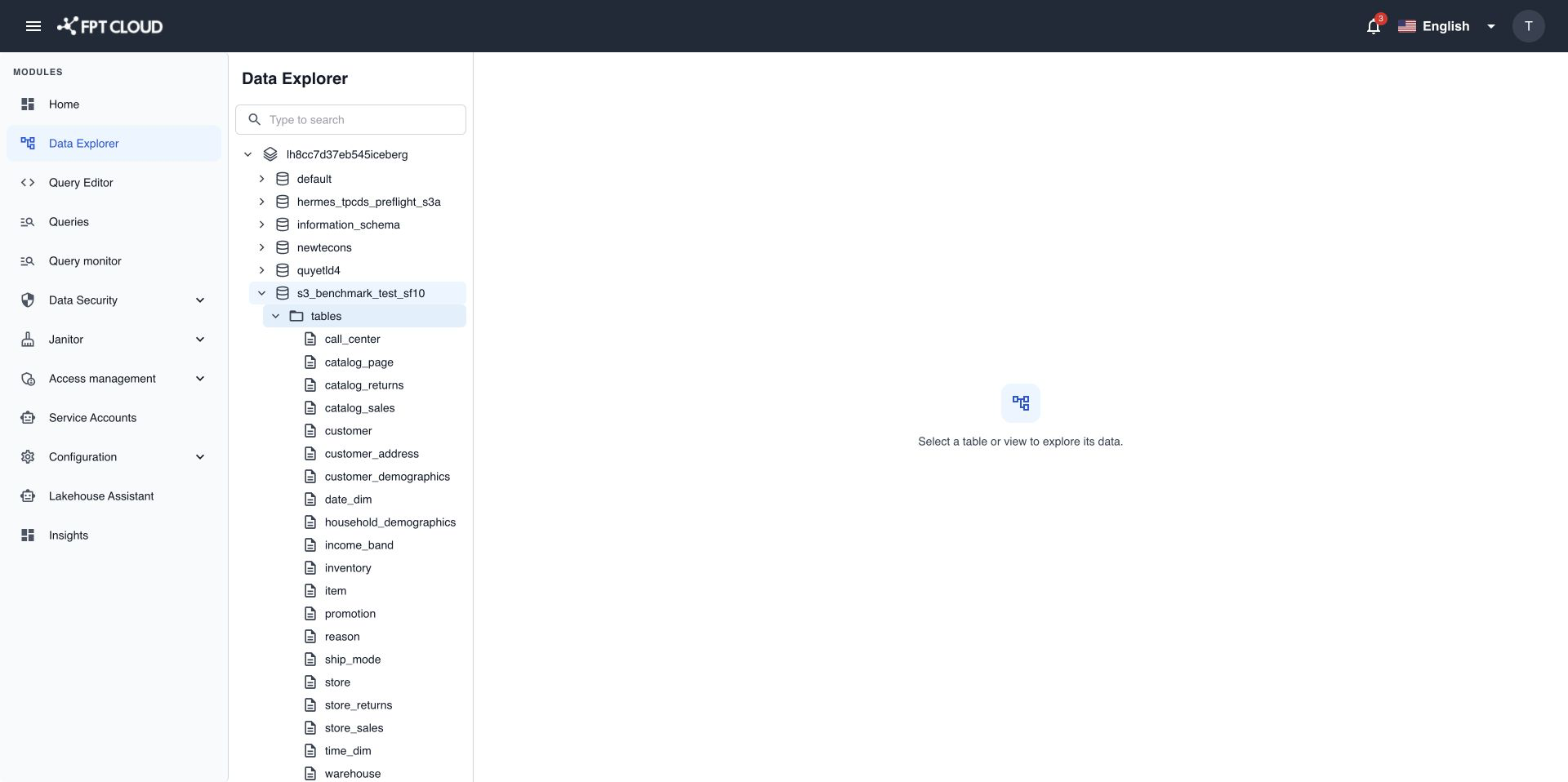Focus the Type to search field
Screen dimensions: 1568x782
coord(350,120)
